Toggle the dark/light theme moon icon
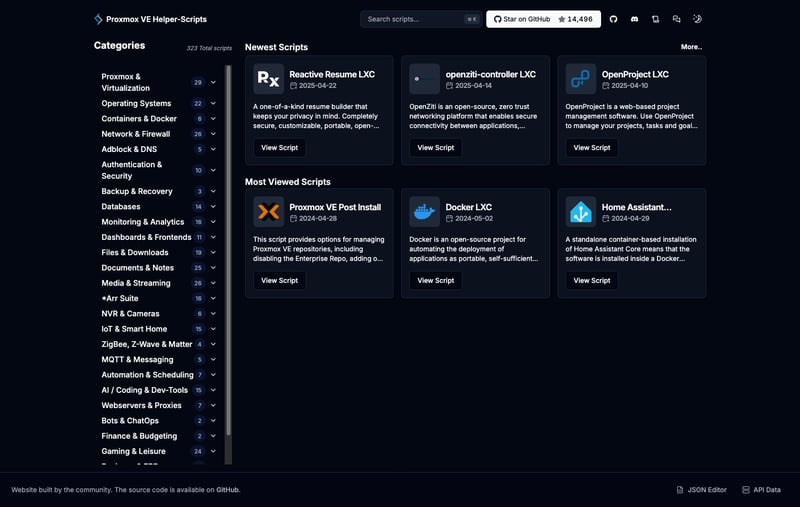The width and height of the screenshot is (800, 507). pyautogui.click(x=698, y=19)
